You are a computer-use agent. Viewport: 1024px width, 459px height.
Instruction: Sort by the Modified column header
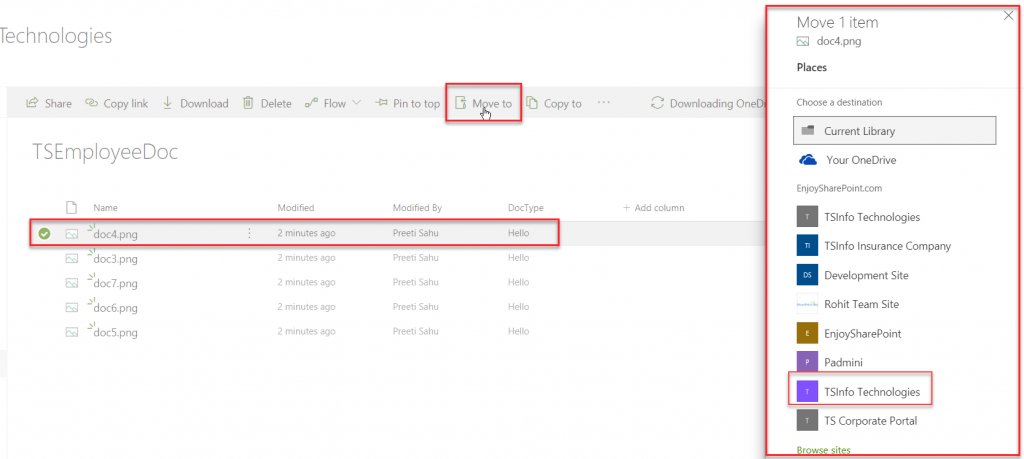tap(296, 208)
